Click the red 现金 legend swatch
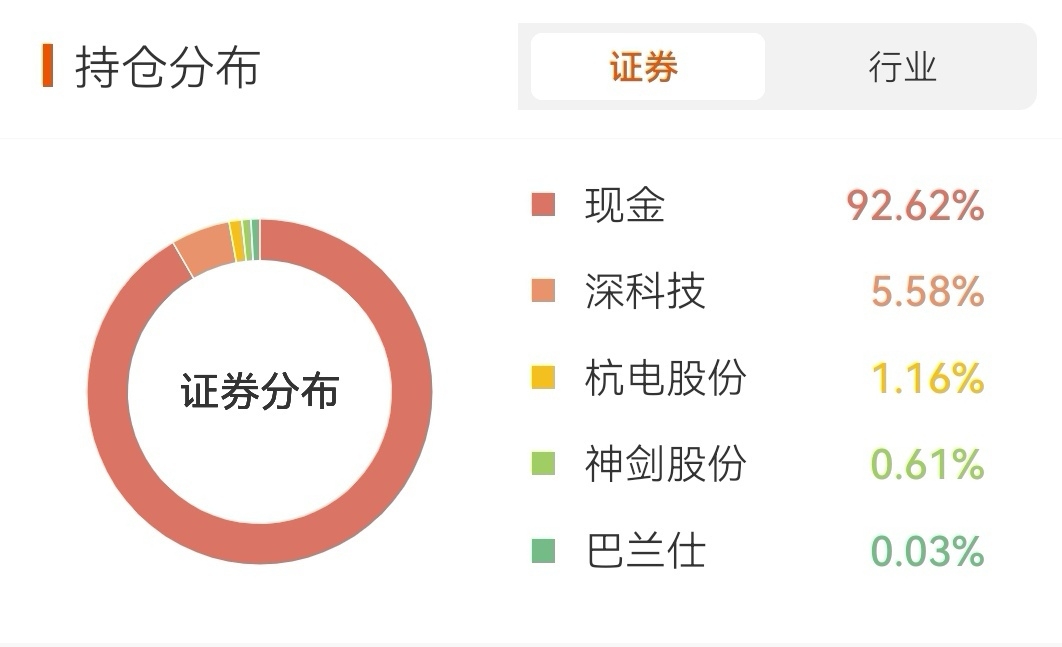 (543, 205)
